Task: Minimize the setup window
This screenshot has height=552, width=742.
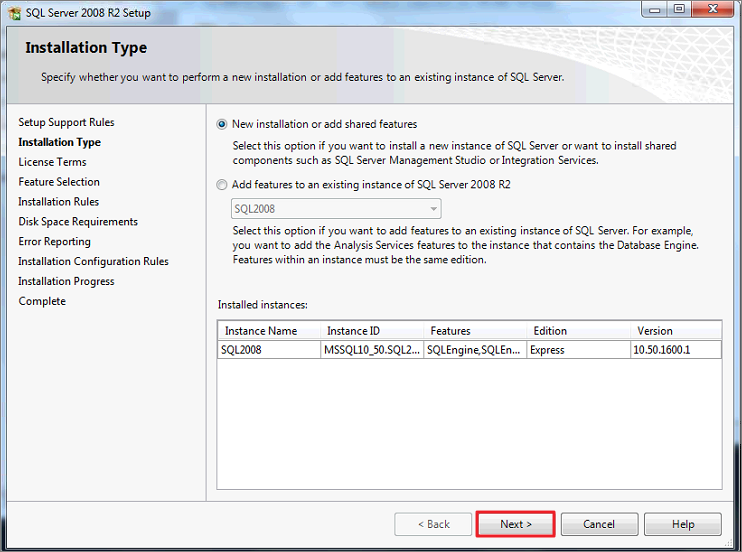Action: [x=655, y=9]
